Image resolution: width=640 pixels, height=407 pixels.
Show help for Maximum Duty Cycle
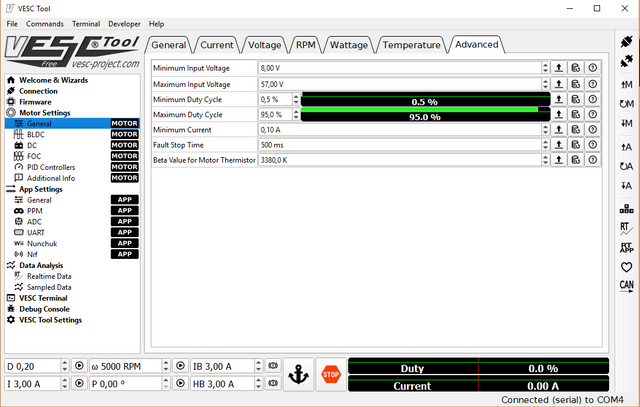[593, 114]
